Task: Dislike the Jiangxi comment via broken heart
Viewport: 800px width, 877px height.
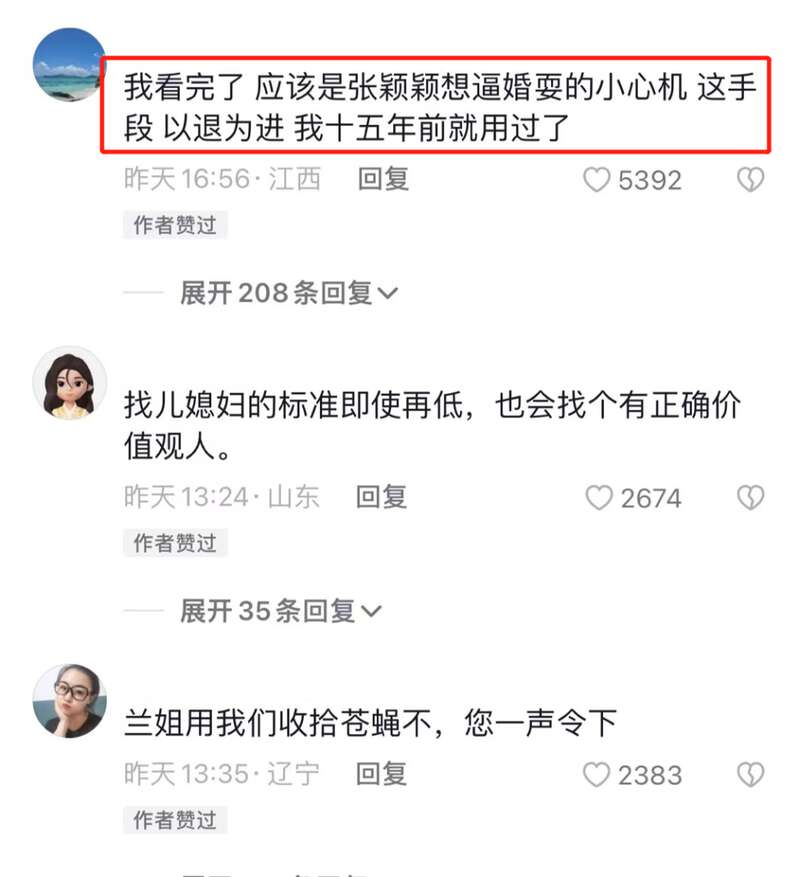Action: (750, 180)
